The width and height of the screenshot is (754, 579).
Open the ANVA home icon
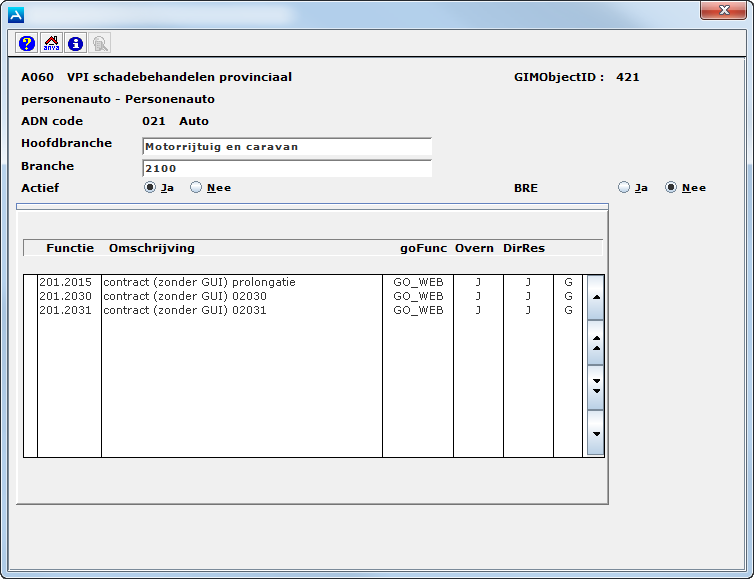point(51,43)
